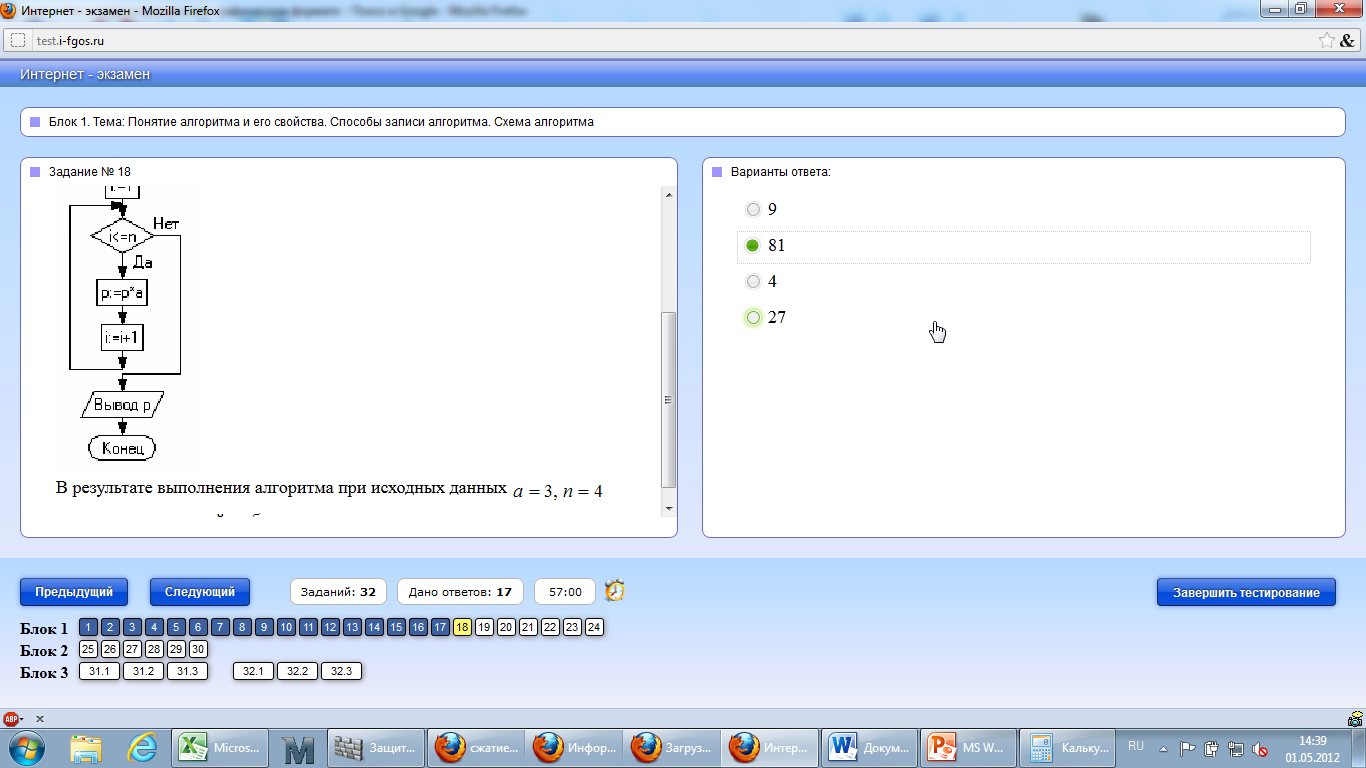Switch to Firefox window Инфор...

[575, 747]
